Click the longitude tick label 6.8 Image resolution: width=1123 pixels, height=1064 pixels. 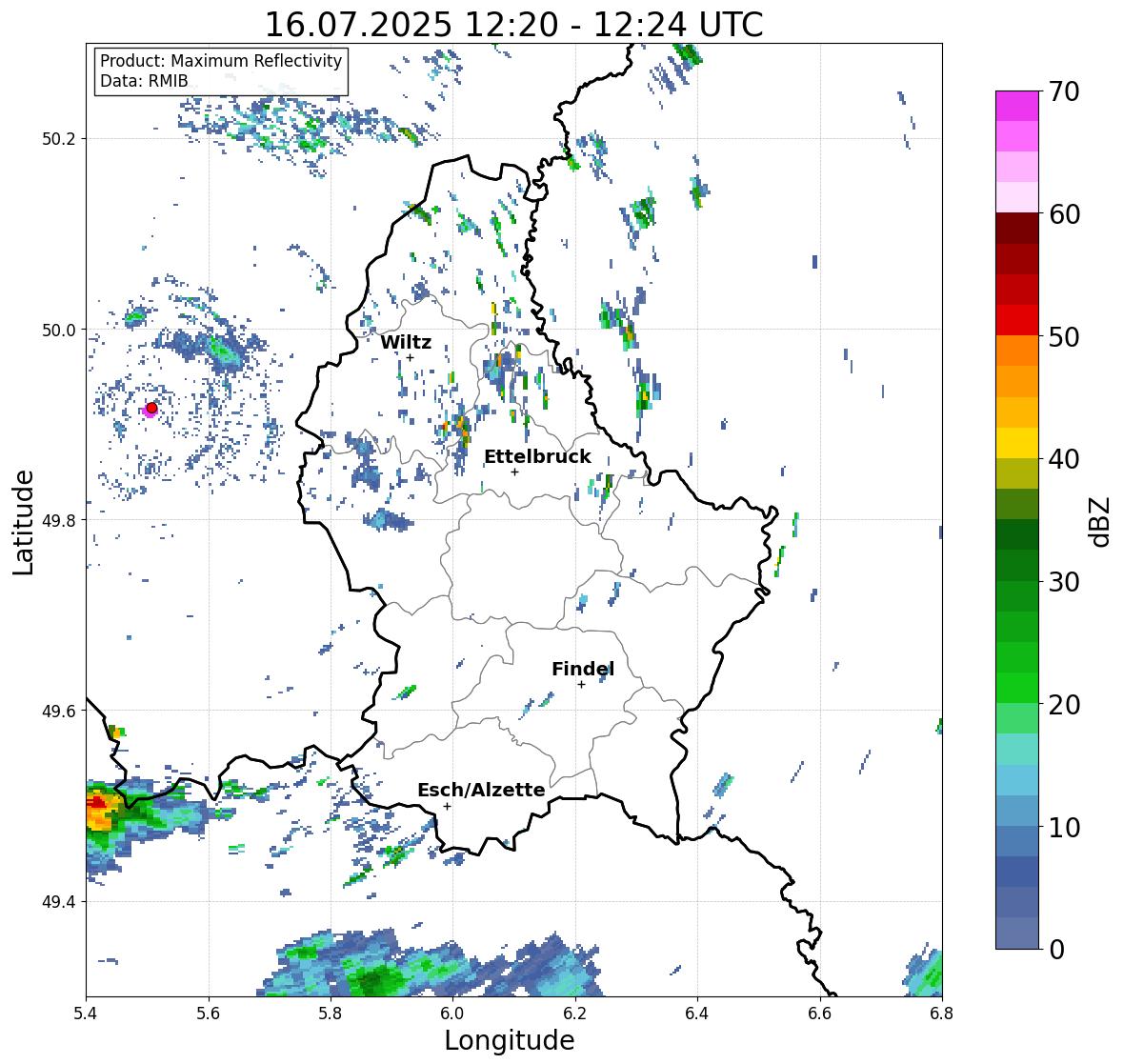(942, 1014)
